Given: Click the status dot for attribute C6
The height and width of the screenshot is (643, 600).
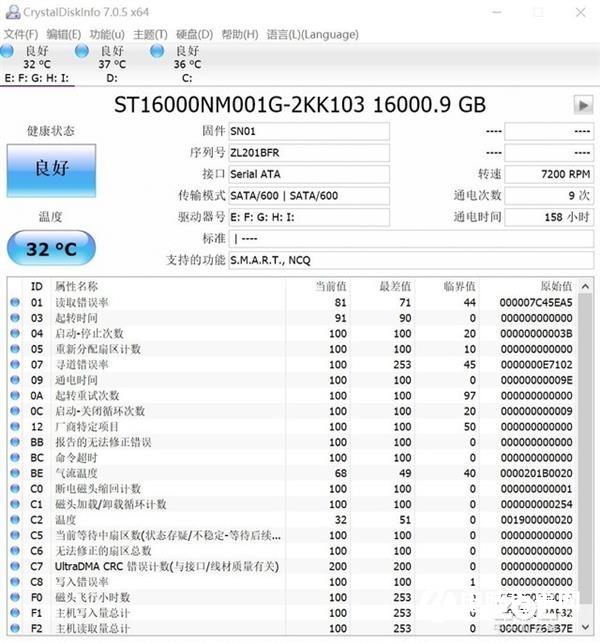Looking at the screenshot, I should [x=15, y=551].
